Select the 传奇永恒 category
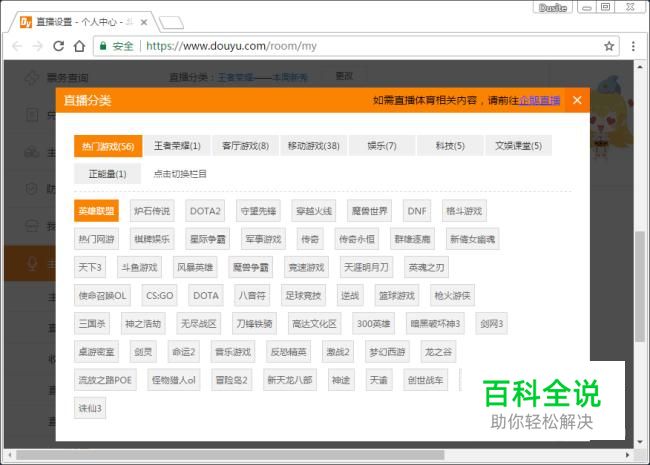Screen dimensions: 650x465 pos(357,239)
